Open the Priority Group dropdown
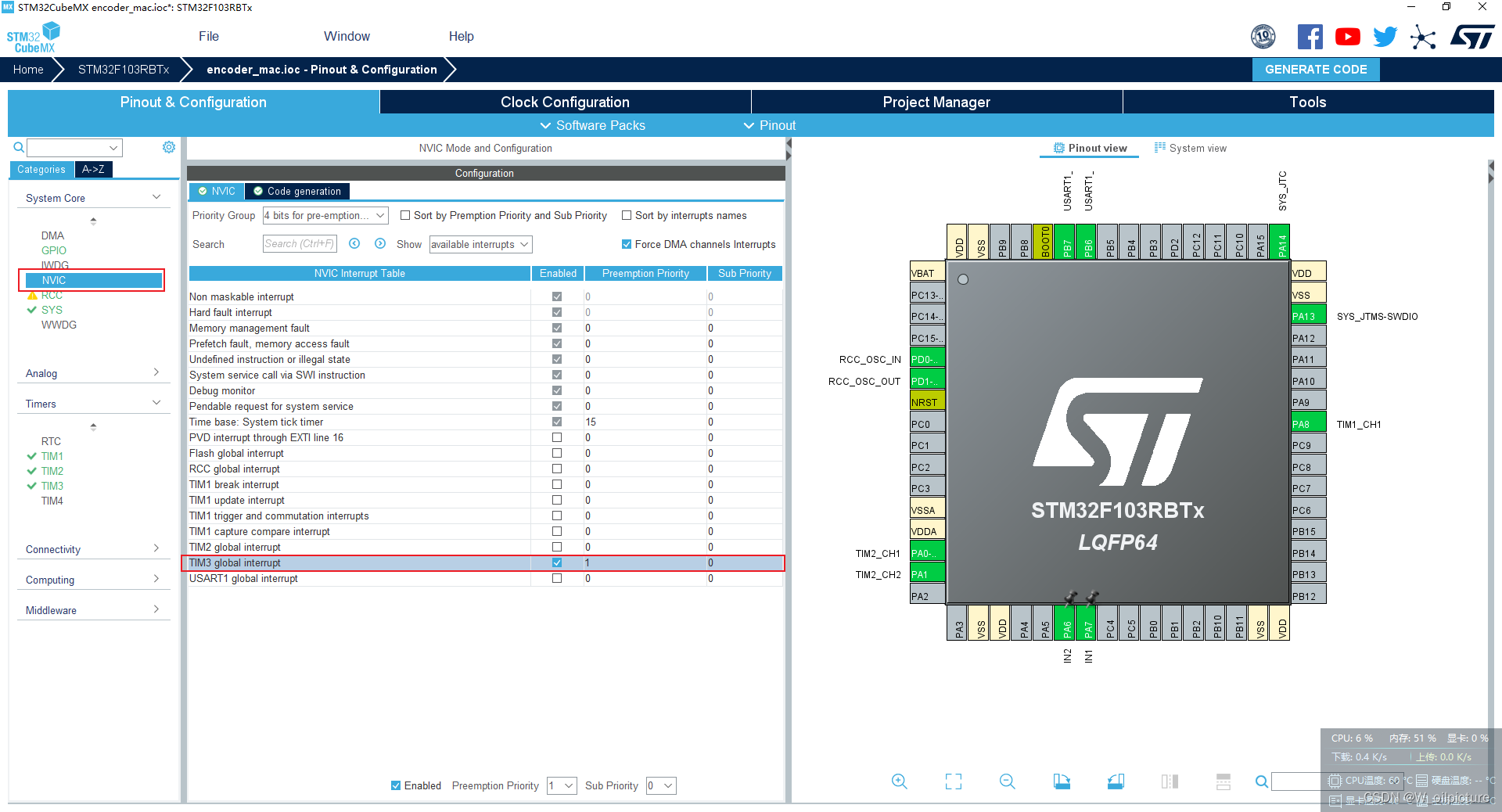This screenshot has height=812, width=1502. [x=325, y=215]
